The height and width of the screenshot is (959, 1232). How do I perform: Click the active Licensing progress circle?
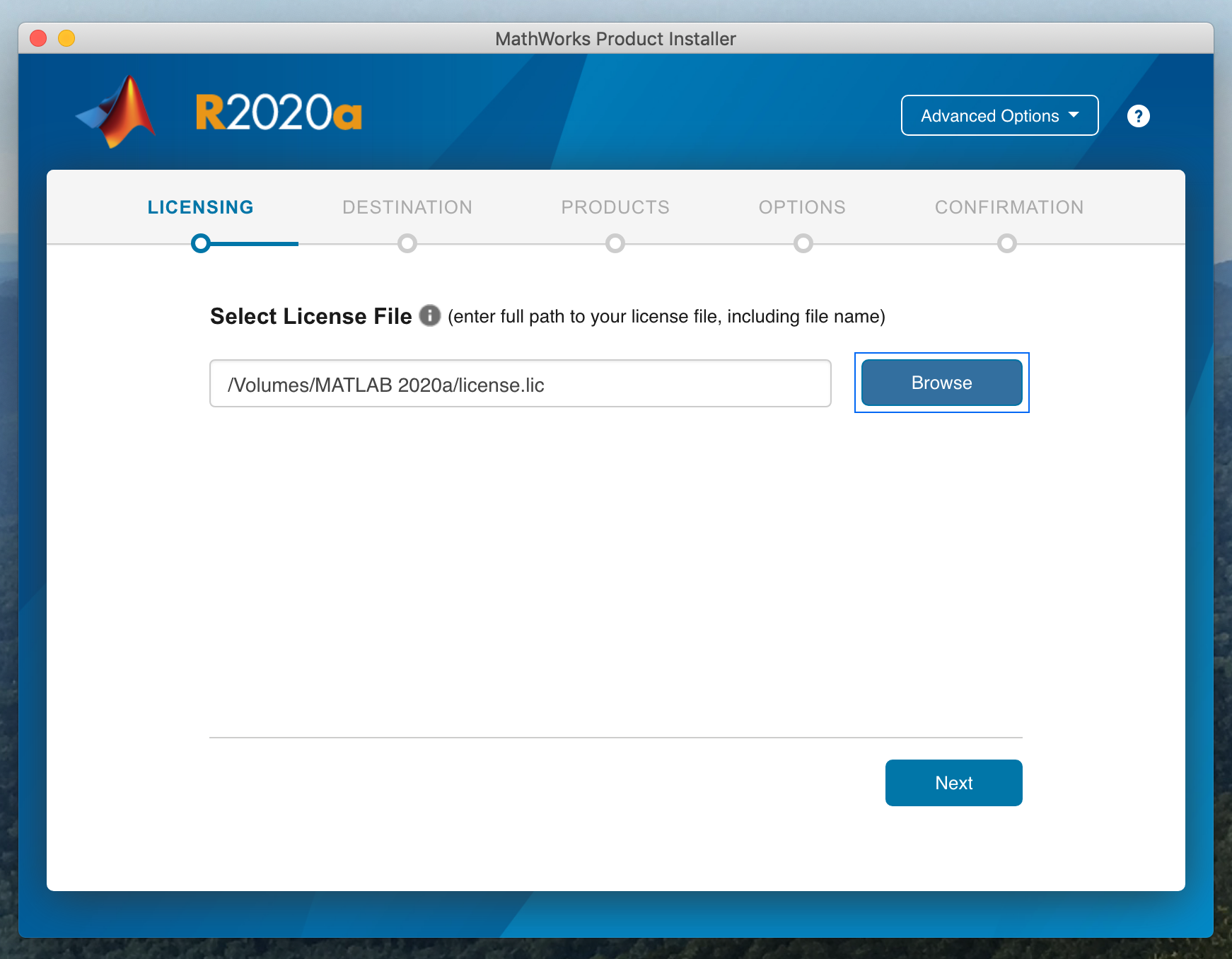tap(201, 243)
